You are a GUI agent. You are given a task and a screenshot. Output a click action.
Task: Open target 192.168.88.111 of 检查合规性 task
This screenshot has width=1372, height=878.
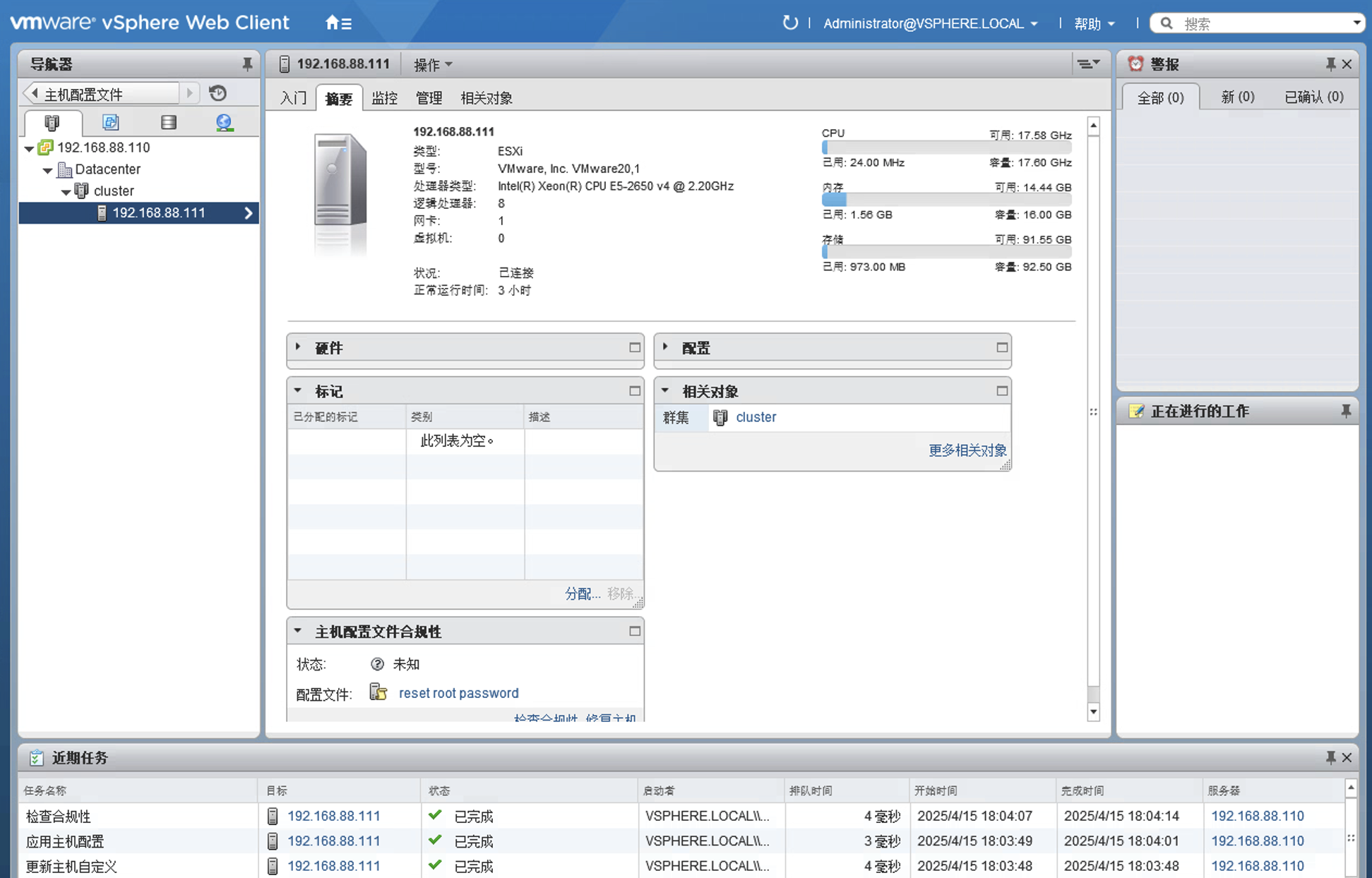pyautogui.click(x=333, y=816)
